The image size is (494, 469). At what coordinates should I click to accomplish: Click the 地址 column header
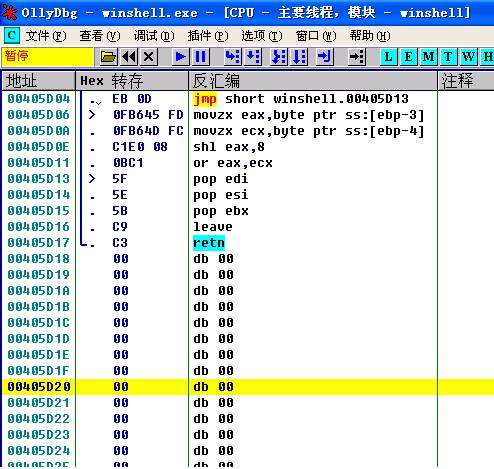[39, 81]
